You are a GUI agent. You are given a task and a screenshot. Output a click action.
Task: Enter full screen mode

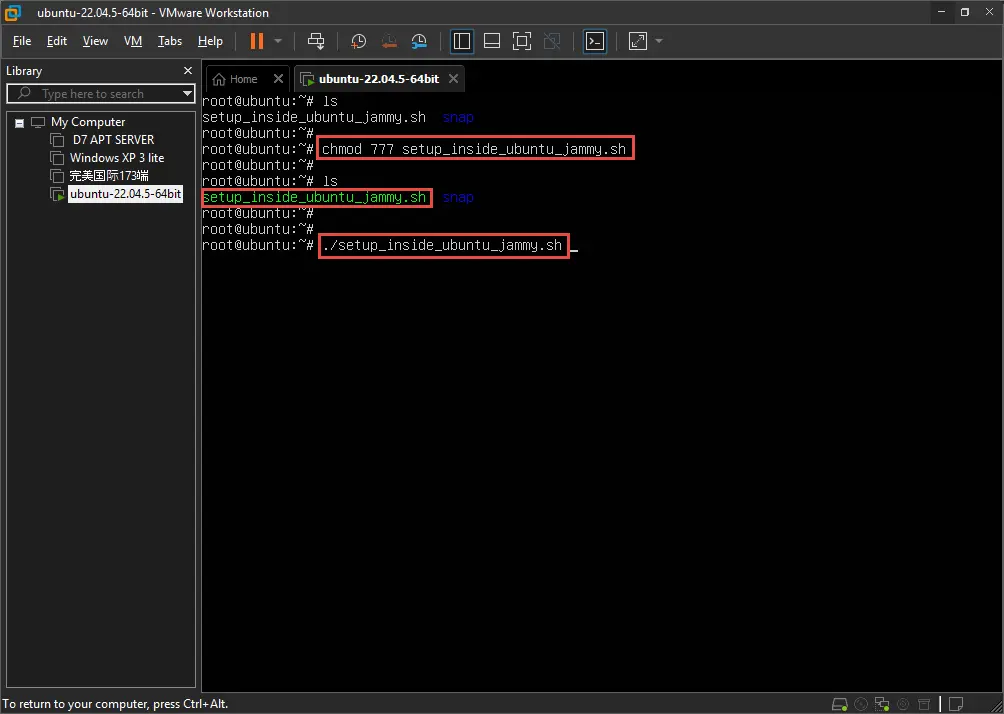click(522, 41)
